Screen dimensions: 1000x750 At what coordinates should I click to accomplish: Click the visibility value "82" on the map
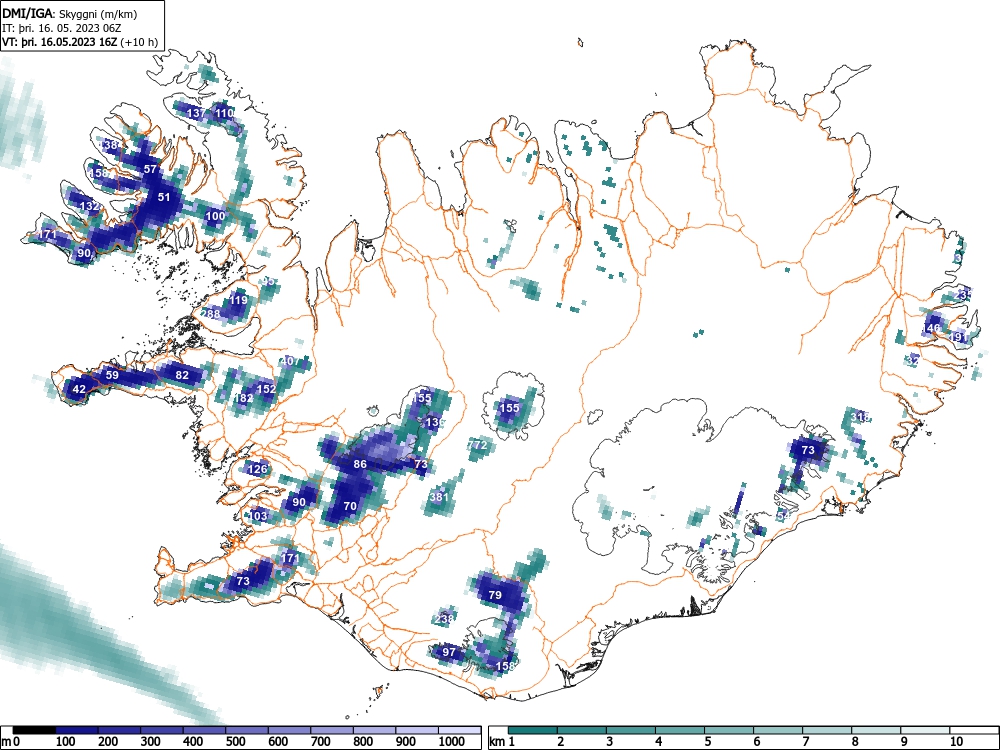182,375
